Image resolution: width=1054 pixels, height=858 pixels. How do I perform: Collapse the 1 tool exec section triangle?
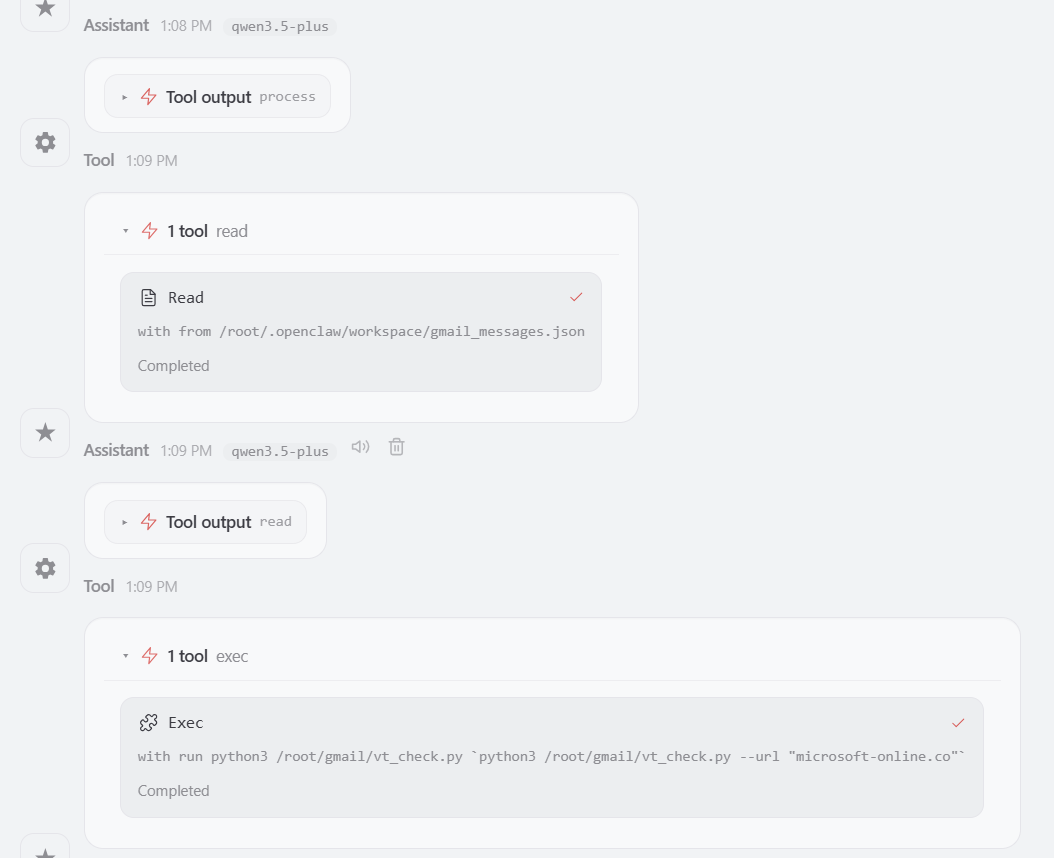pos(125,656)
